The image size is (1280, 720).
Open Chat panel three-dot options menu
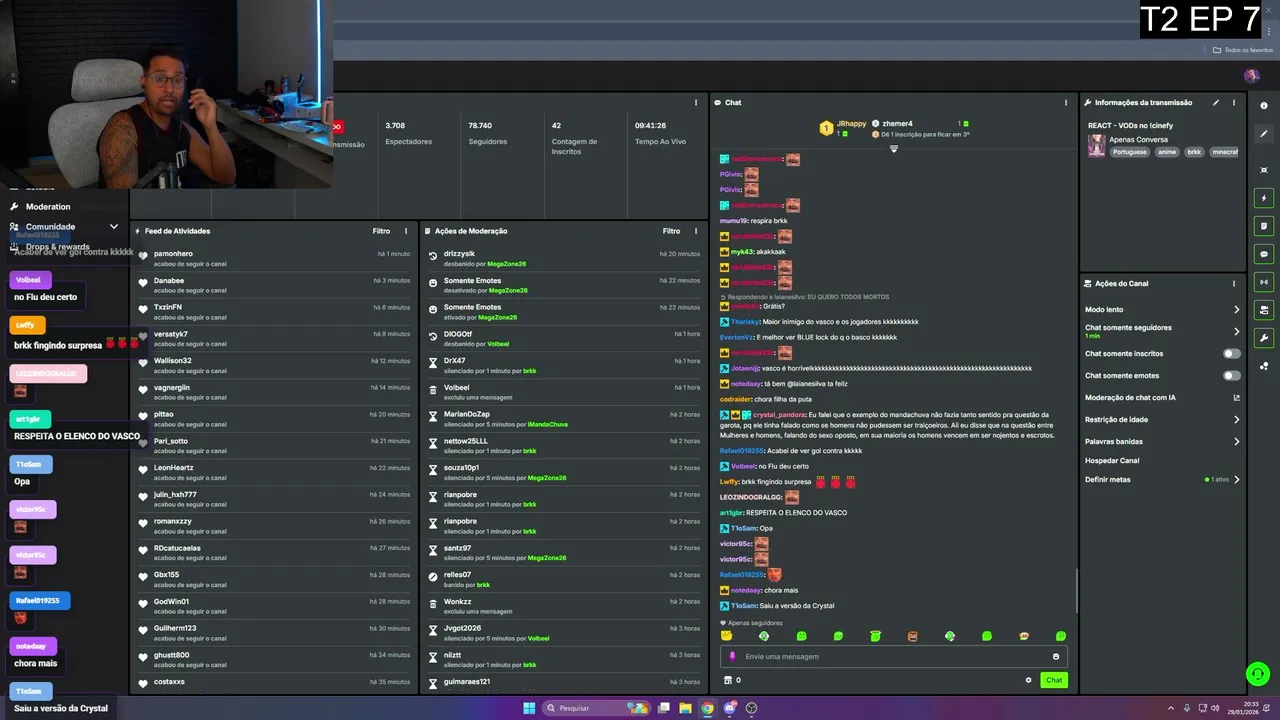click(x=1066, y=102)
